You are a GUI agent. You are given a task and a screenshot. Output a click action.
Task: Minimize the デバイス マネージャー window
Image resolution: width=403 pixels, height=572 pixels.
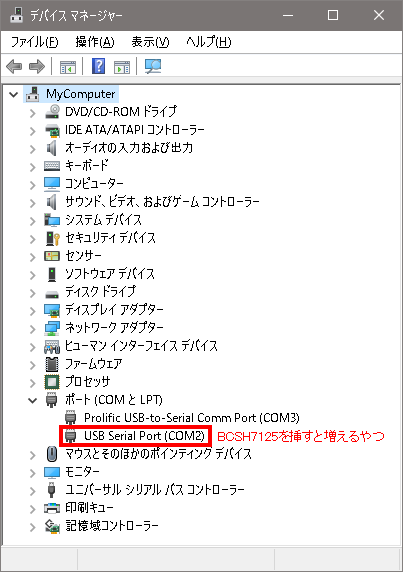[288, 15]
